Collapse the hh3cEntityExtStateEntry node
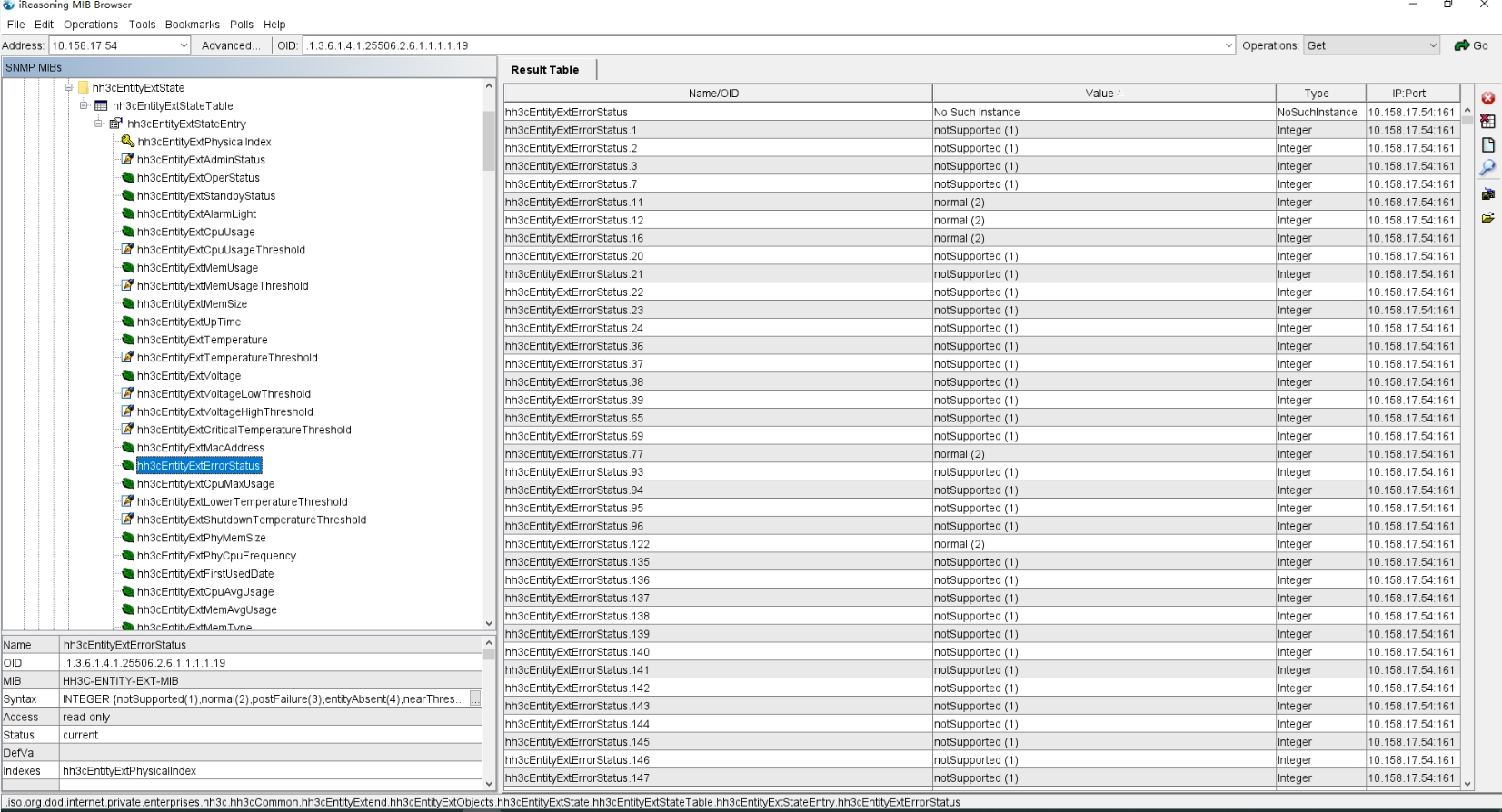Screen dimensions: 1502x812 98,124
